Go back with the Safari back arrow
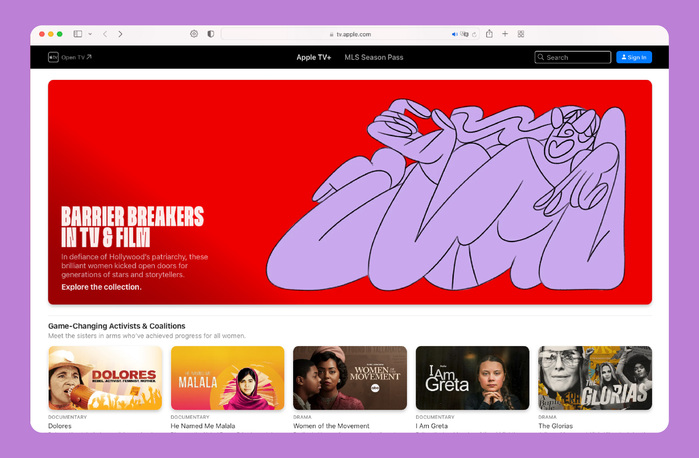Viewport: 699px width, 458px height. (105, 34)
